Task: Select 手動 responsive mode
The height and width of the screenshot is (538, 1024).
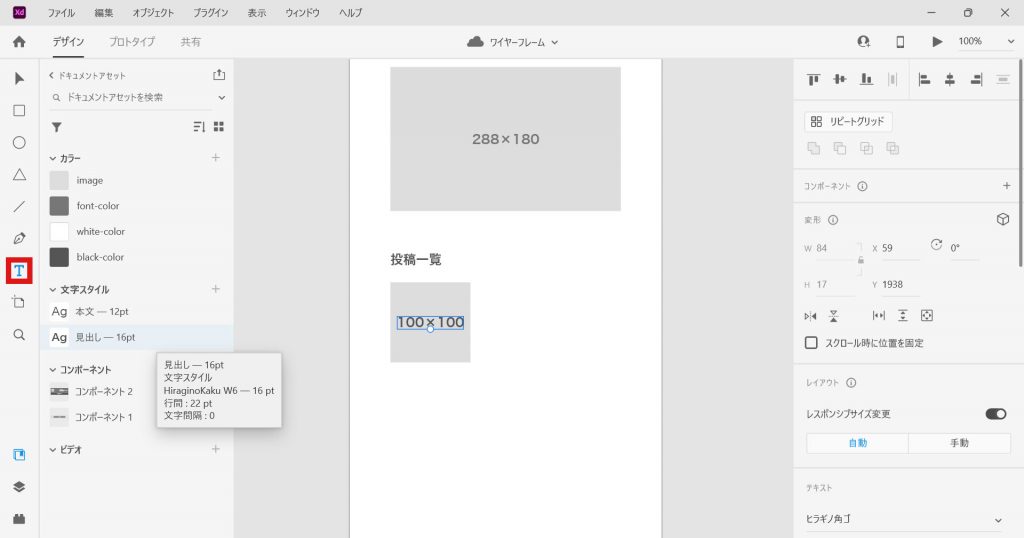Action: 959,443
